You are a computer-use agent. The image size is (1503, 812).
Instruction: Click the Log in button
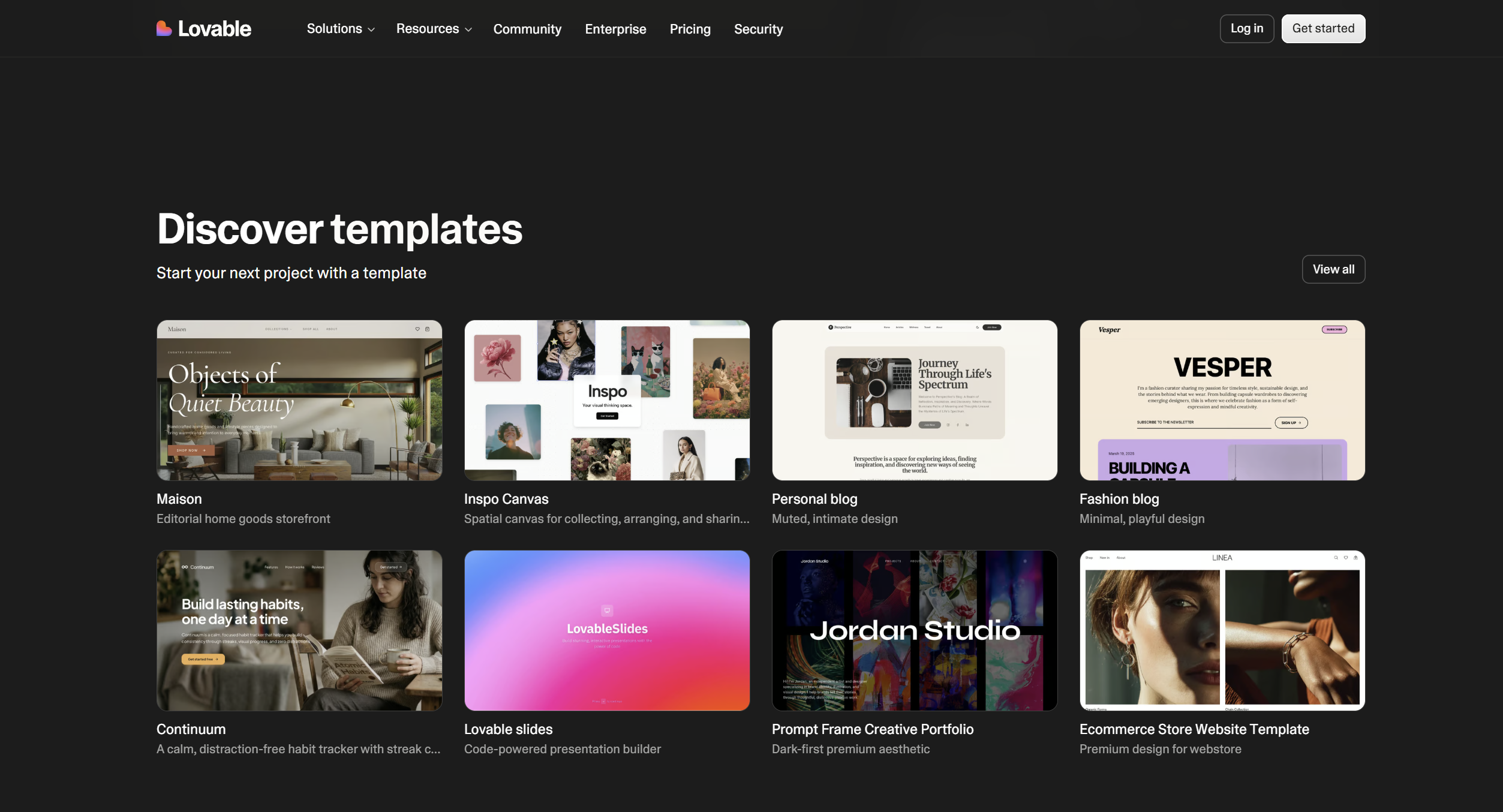[1246, 28]
